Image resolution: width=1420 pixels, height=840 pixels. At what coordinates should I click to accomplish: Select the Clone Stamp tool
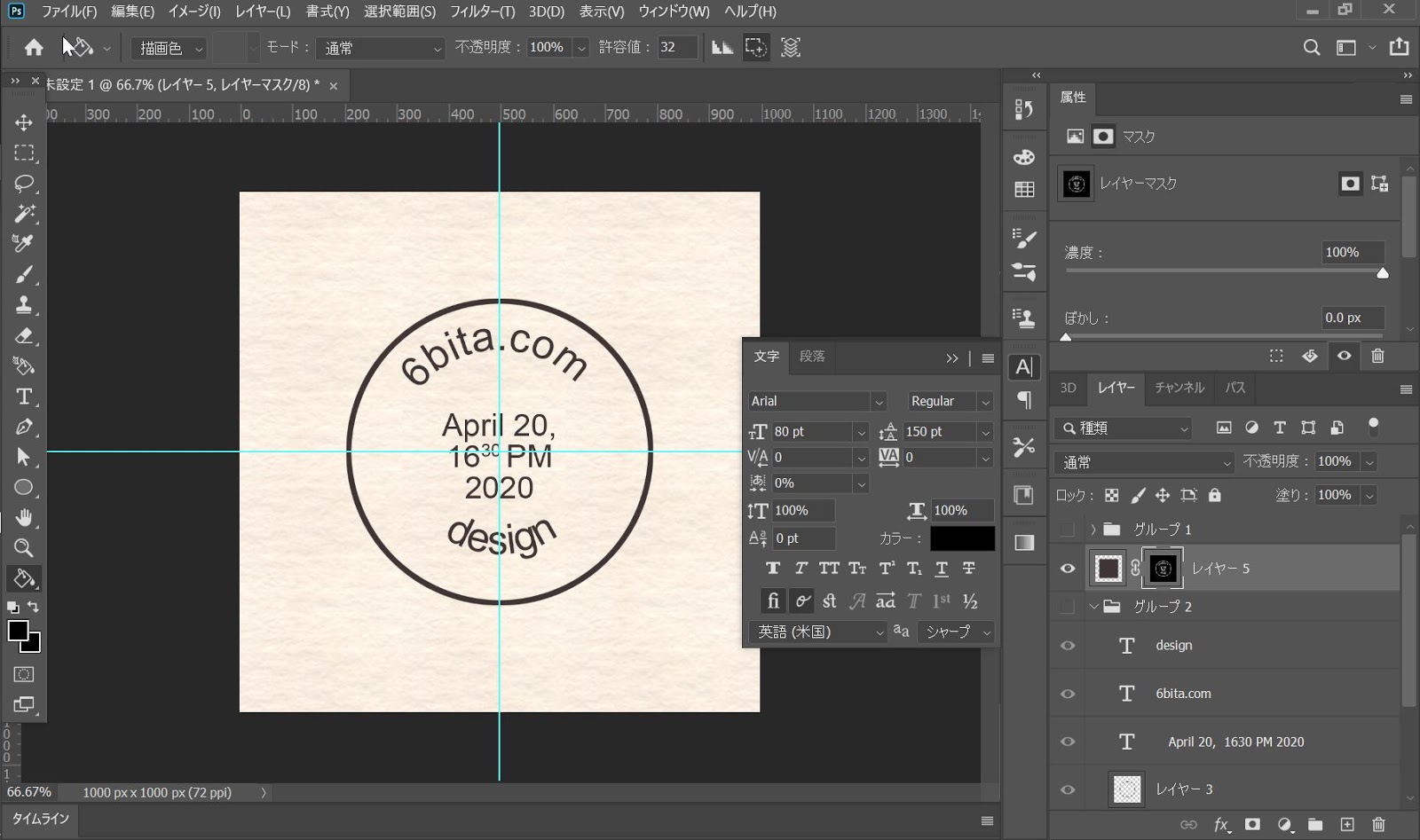click(24, 305)
